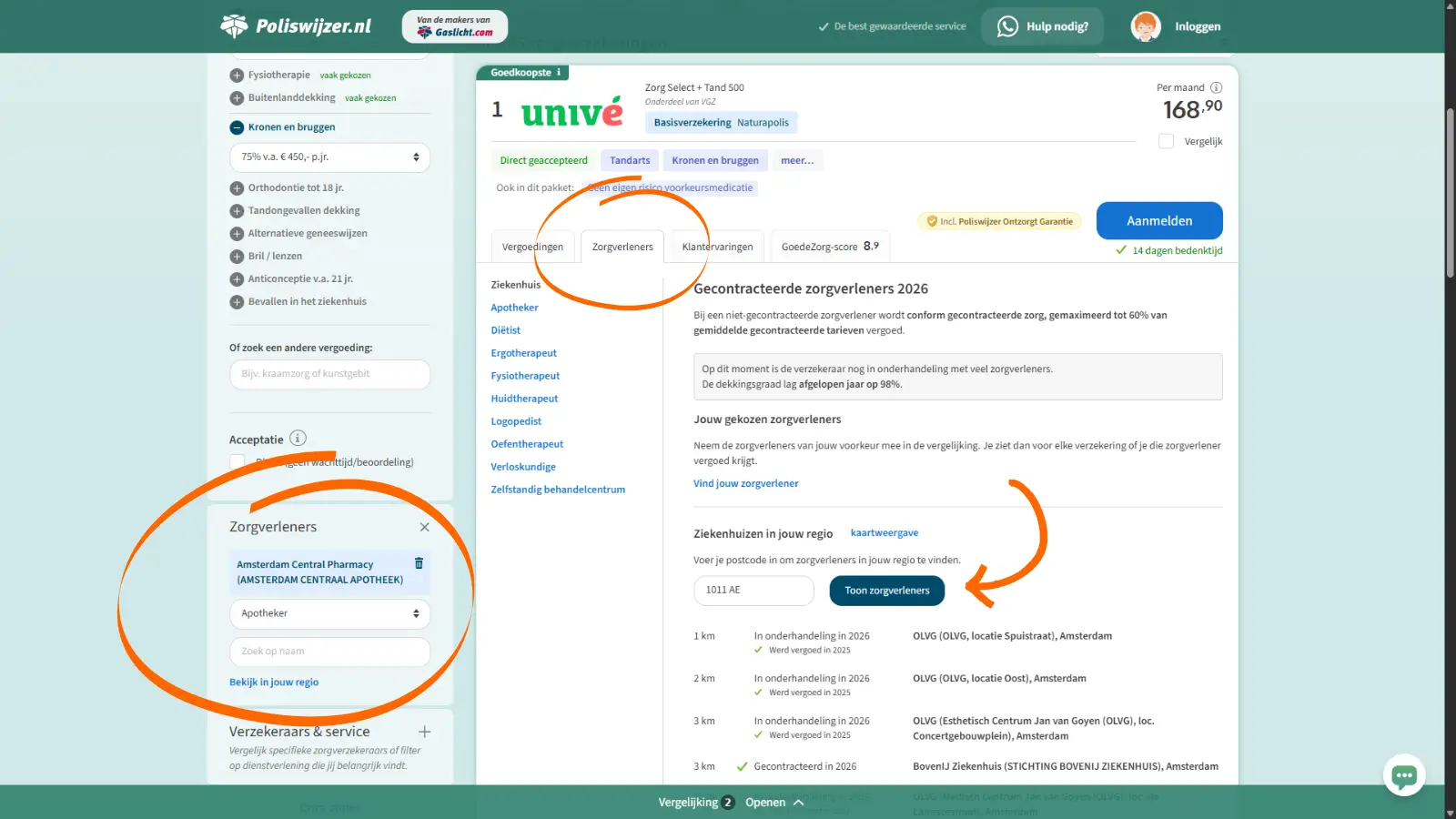Expand Anticonceptie v.a. 21 jr. plus icon
This screenshot has height=819, width=1456.
pos(237,279)
